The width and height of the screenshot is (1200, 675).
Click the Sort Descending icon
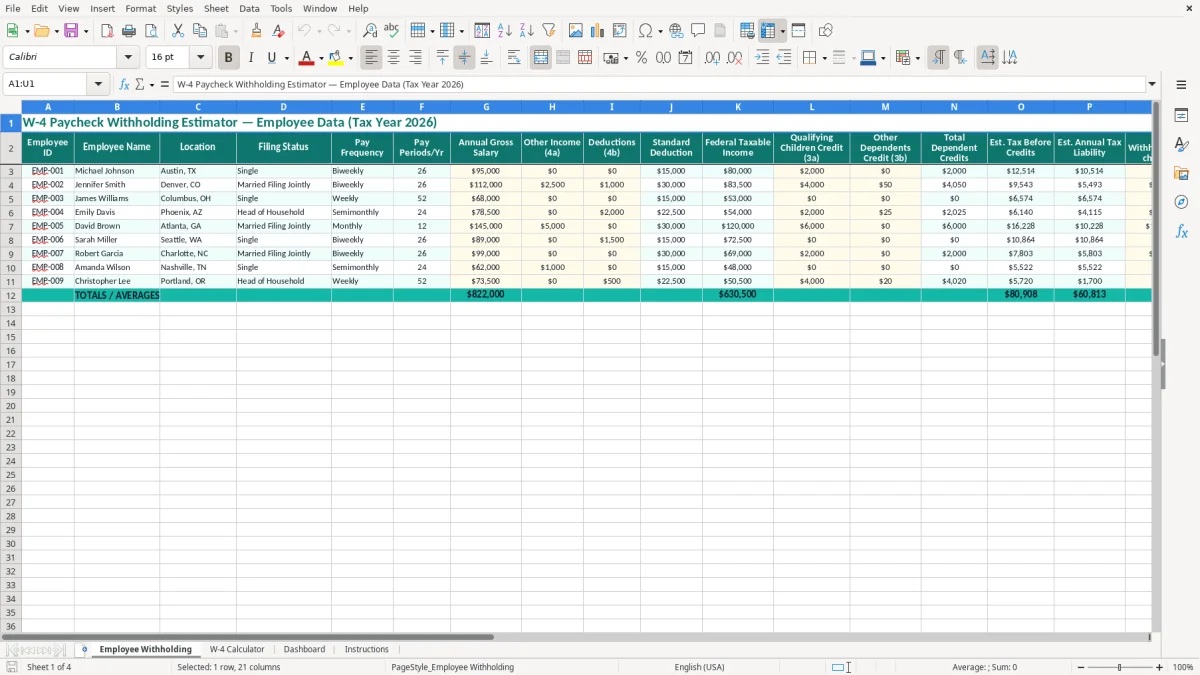click(x=527, y=31)
